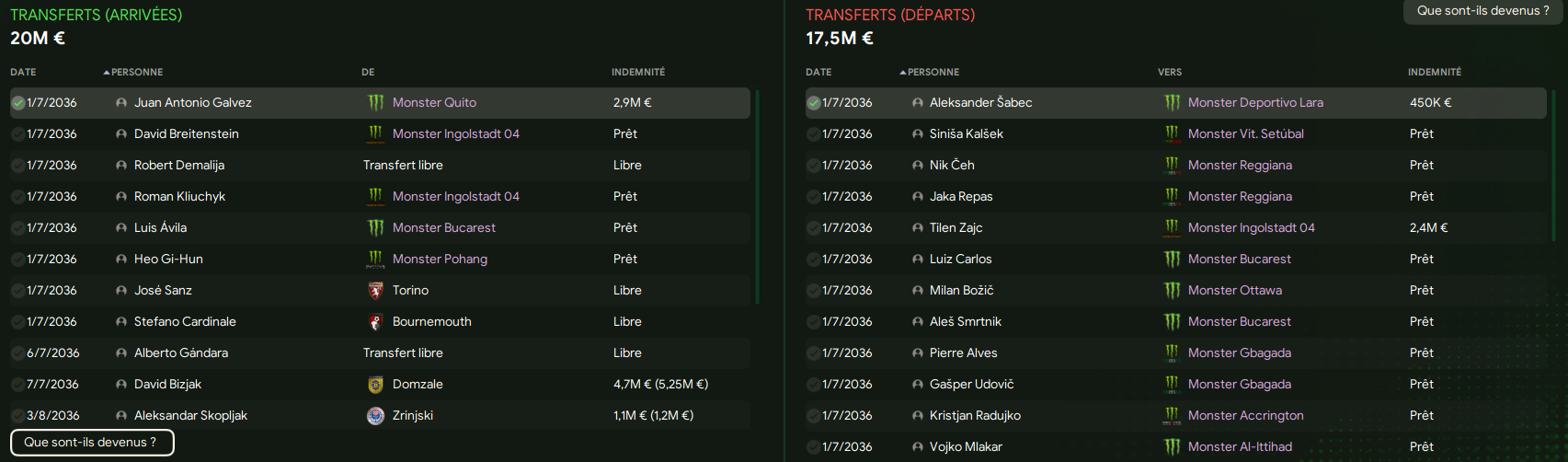The height and width of the screenshot is (462, 1568).
Task: Tick the David Bizjak row checkbox
Action: pos(17,385)
